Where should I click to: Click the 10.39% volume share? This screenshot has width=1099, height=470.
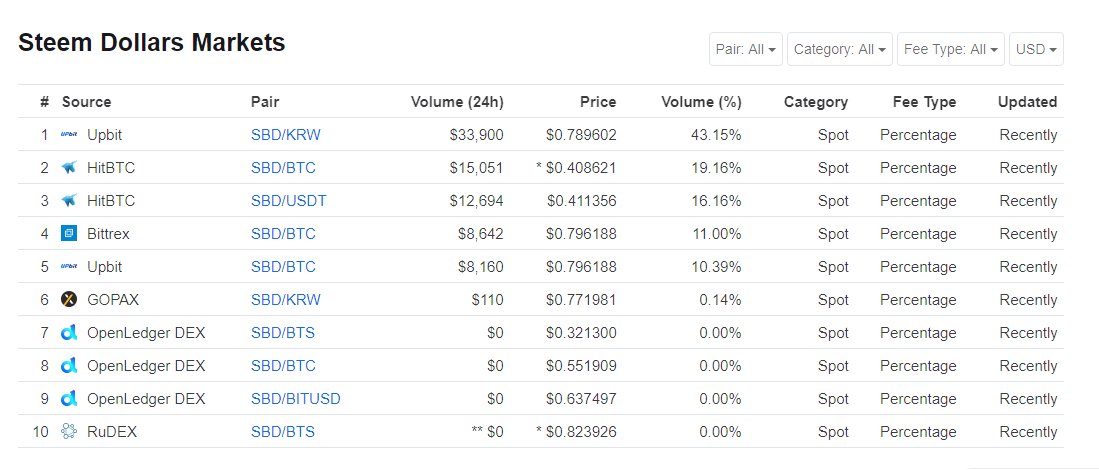[716, 266]
